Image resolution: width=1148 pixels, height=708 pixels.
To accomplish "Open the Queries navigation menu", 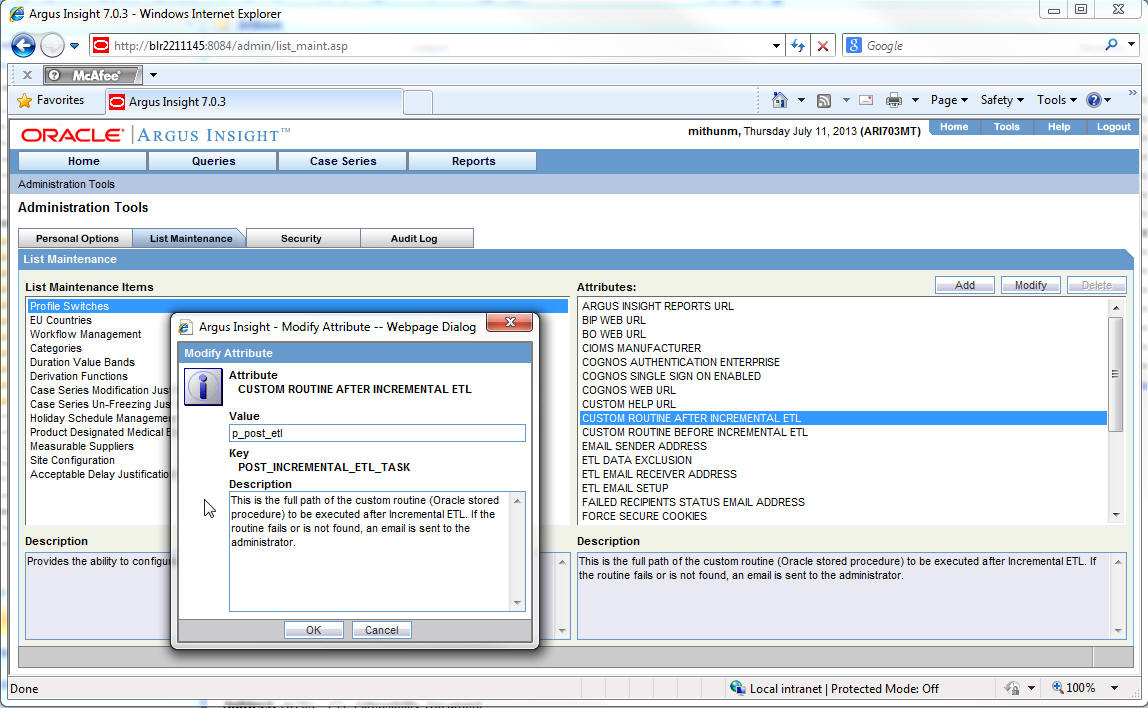I will 213,161.
